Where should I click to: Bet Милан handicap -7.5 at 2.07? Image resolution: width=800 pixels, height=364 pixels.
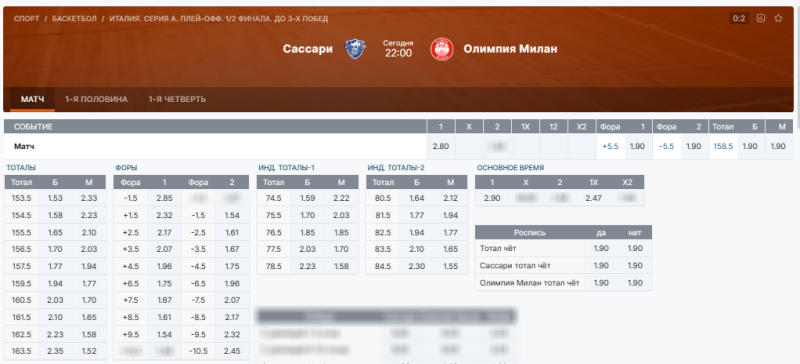(x=232, y=300)
